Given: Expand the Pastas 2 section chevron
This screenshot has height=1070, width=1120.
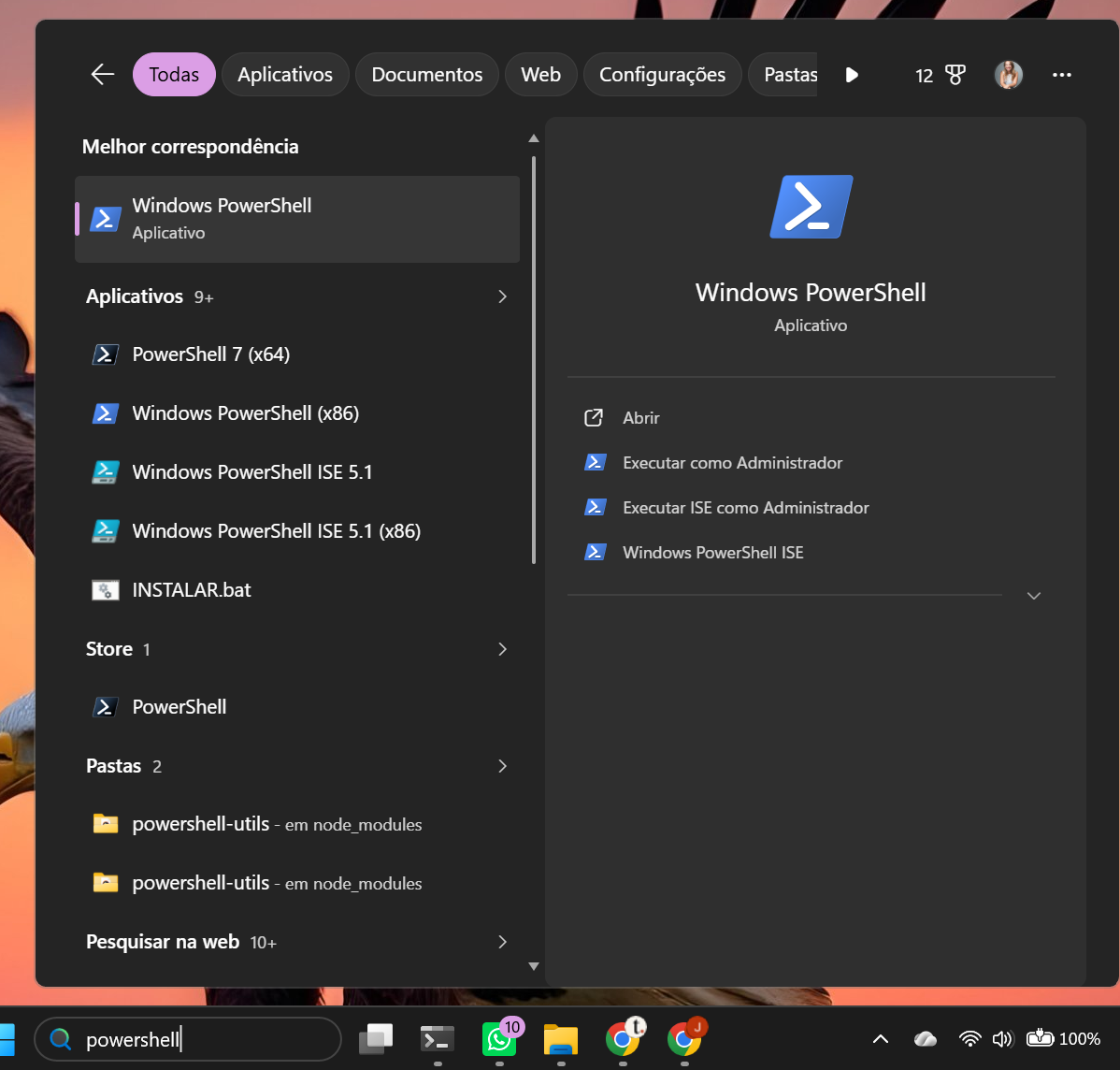Looking at the screenshot, I should (x=502, y=766).
